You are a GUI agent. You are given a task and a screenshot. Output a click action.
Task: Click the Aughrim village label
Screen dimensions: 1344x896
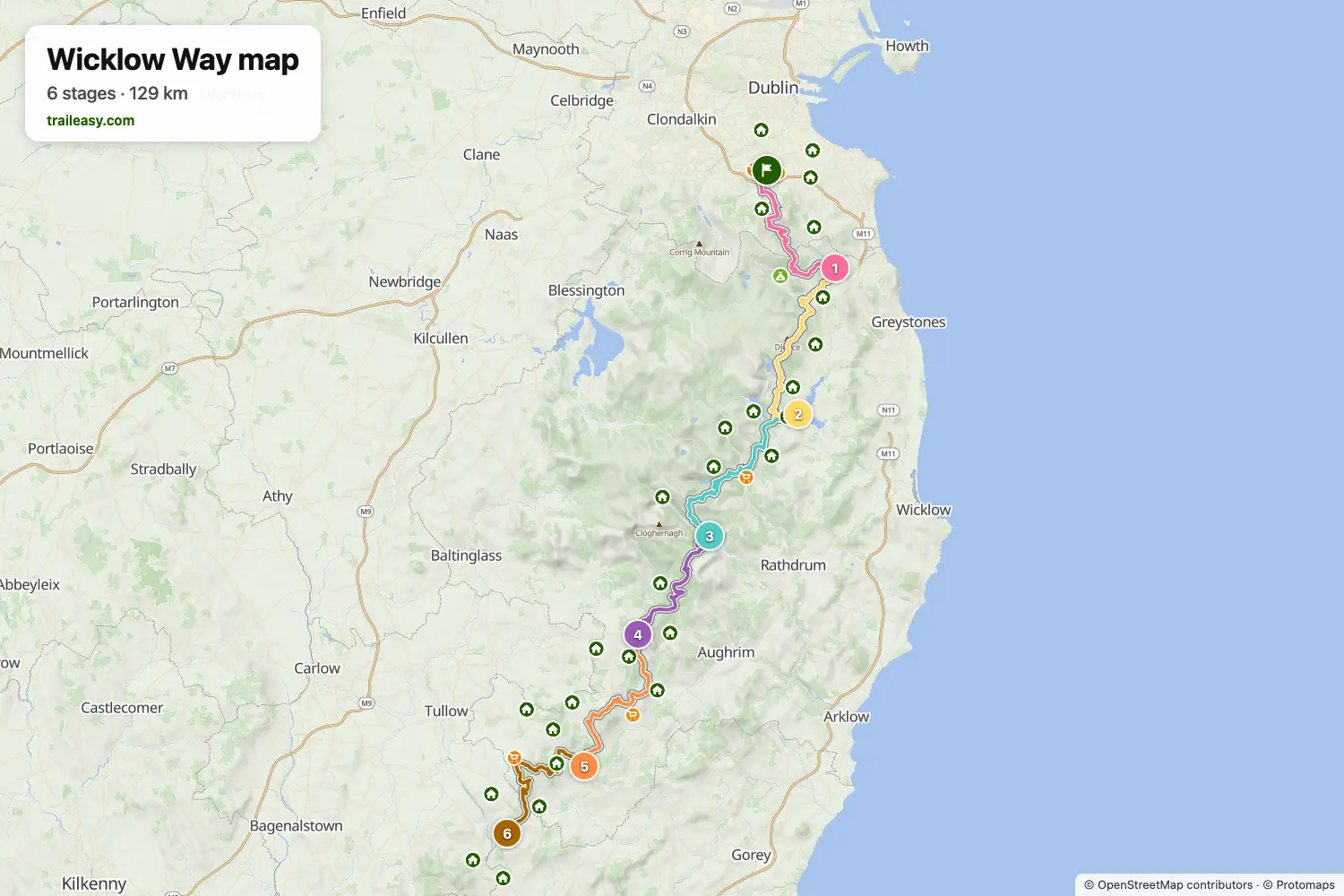pos(726,652)
